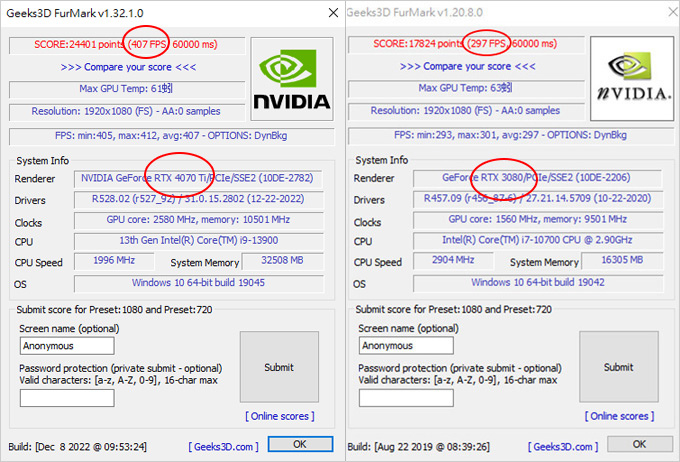Viewport: 680px width, 462px height.
Task: Click NVIDIA logo in FurMark v1.32.1.0 window
Action: 292,79
